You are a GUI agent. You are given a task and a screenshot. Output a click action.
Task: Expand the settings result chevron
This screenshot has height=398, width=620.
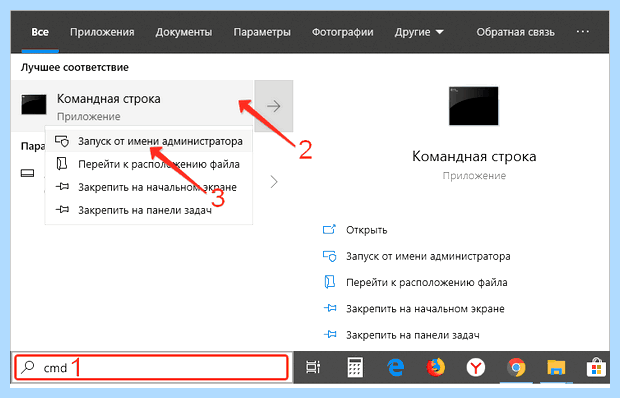coord(274,182)
